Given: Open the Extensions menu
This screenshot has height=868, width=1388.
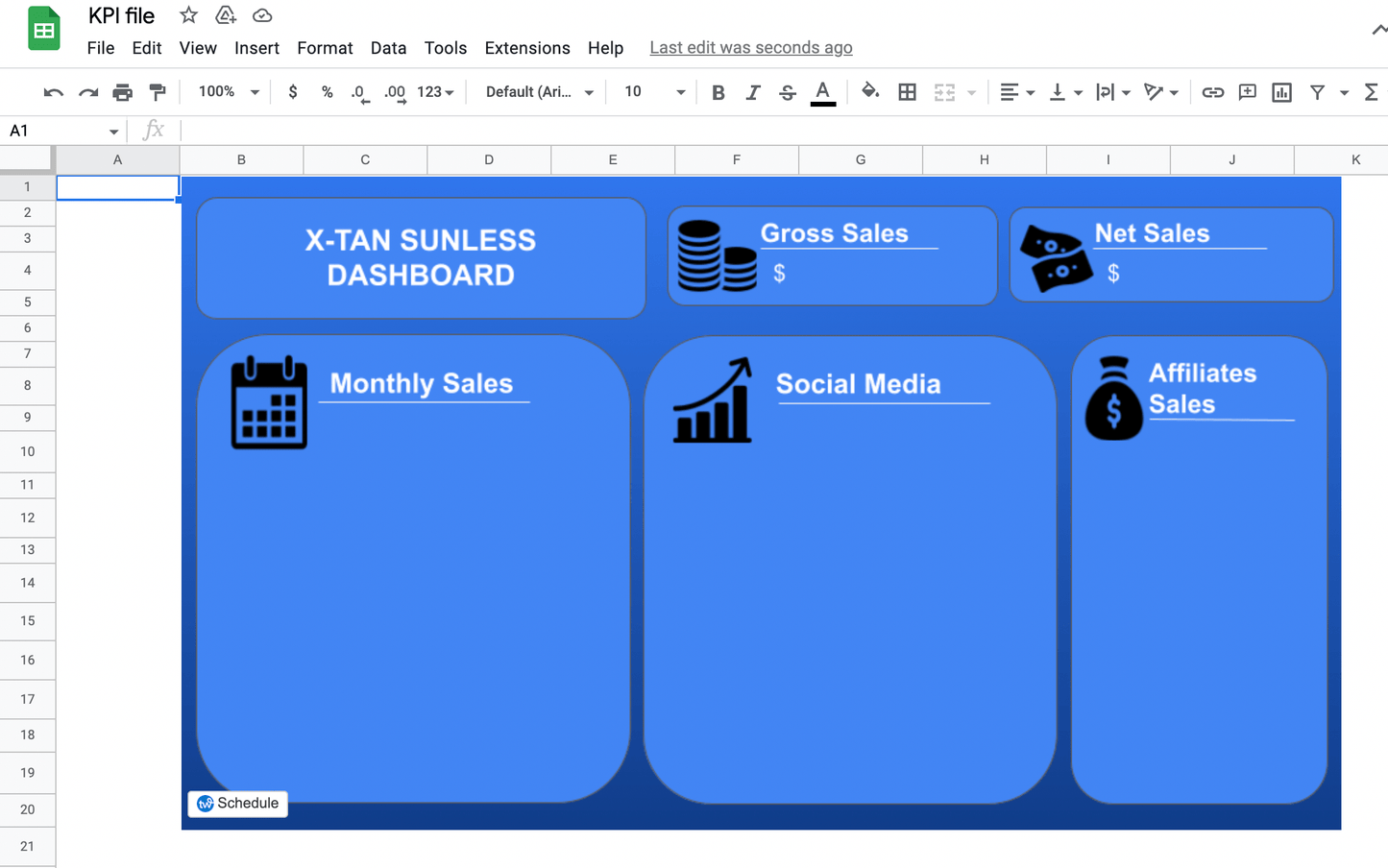Looking at the screenshot, I should pos(527,48).
